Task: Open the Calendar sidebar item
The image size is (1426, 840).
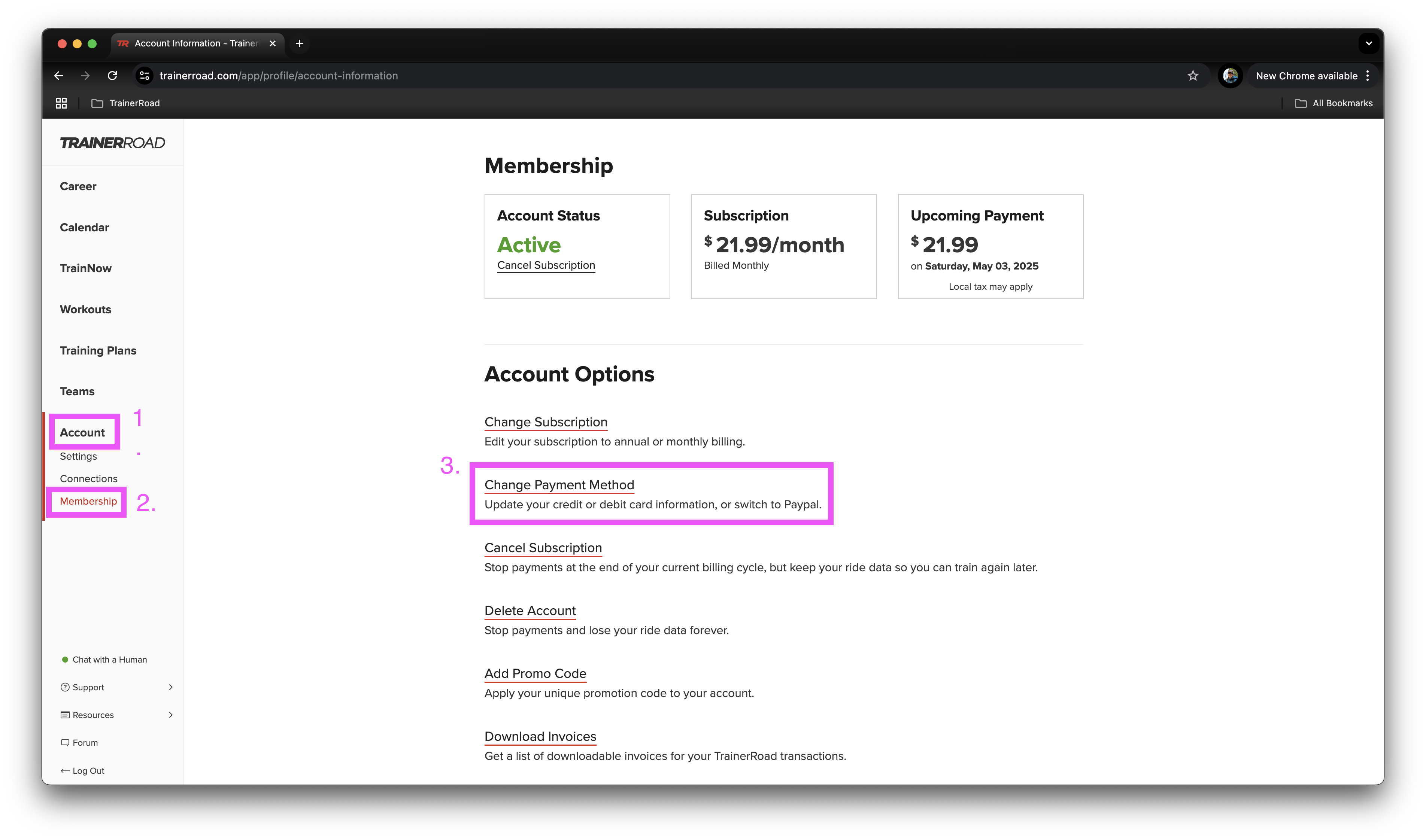Action: pyautogui.click(x=84, y=228)
